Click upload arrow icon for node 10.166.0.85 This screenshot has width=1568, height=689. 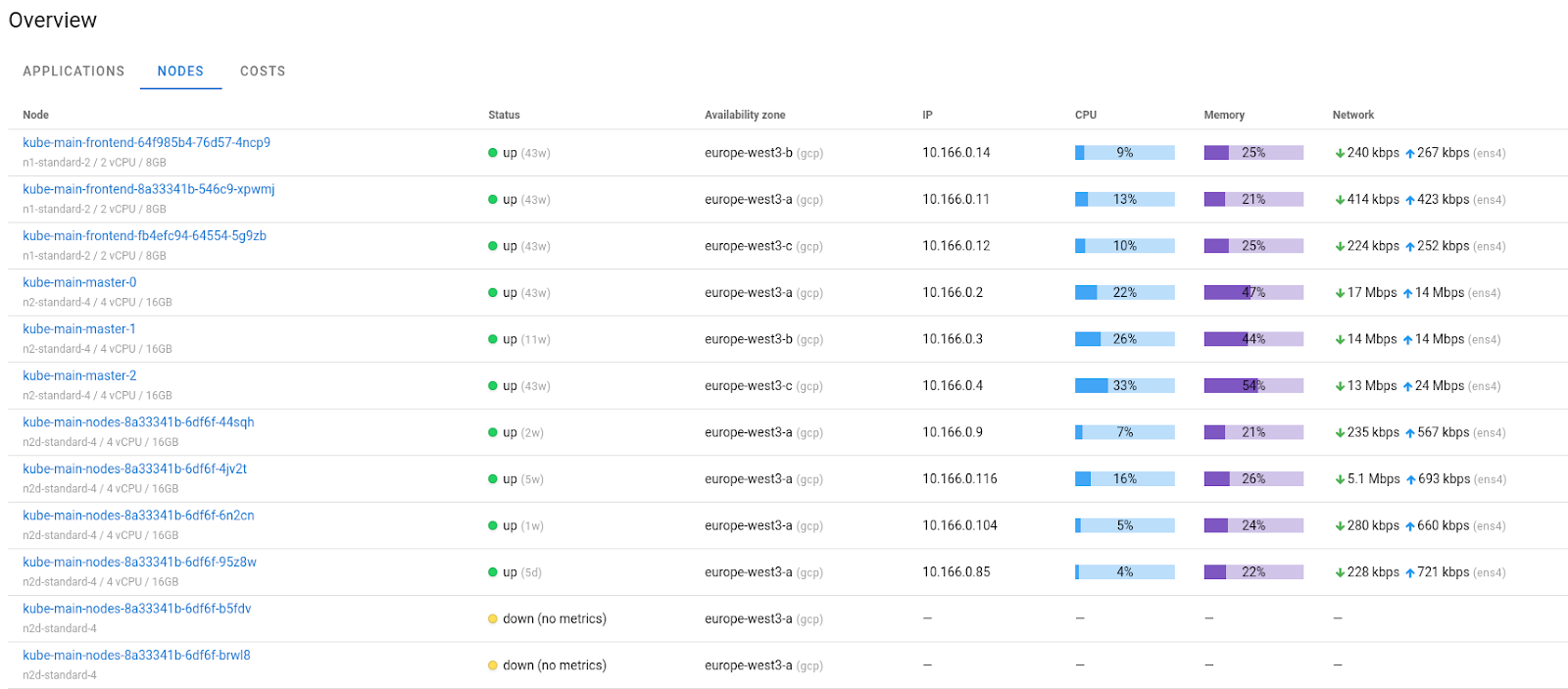pyautogui.click(x=1410, y=573)
